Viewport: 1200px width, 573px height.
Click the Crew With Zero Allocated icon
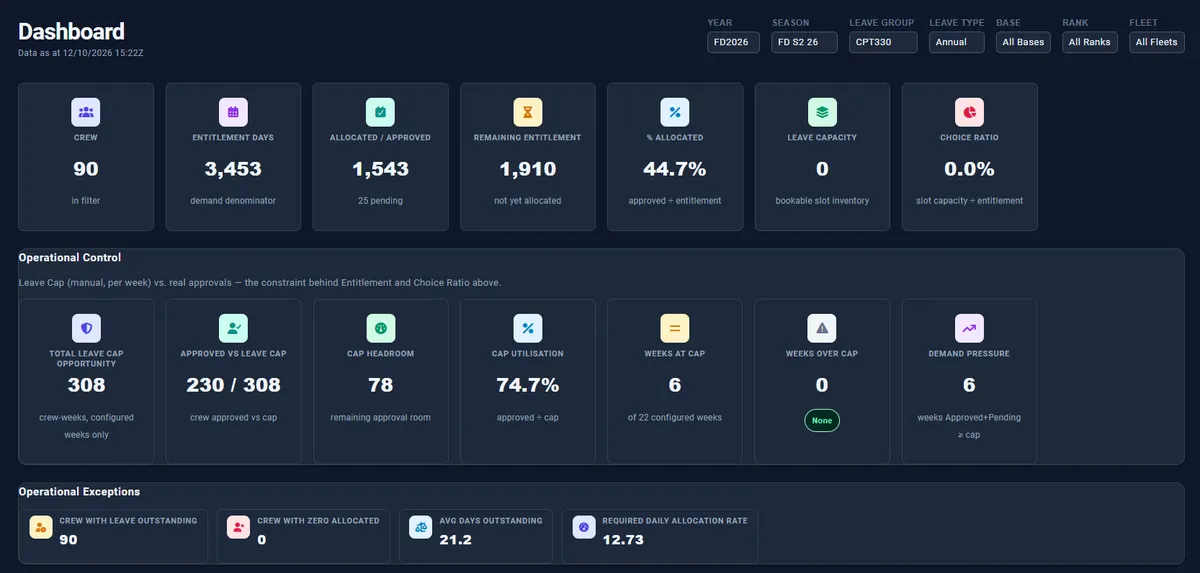tap(238, 527)
